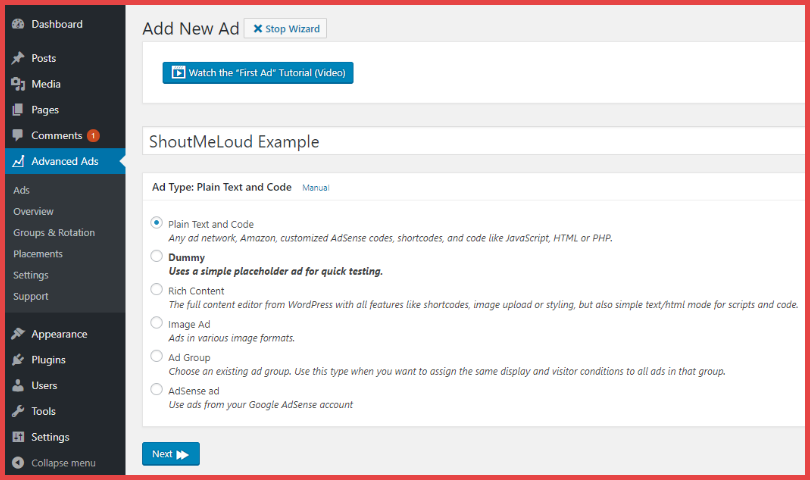The width and height of the screenshot is (810, 480).
Task: Select the Plain Text and Code radio button
Action: pos(157,223)
